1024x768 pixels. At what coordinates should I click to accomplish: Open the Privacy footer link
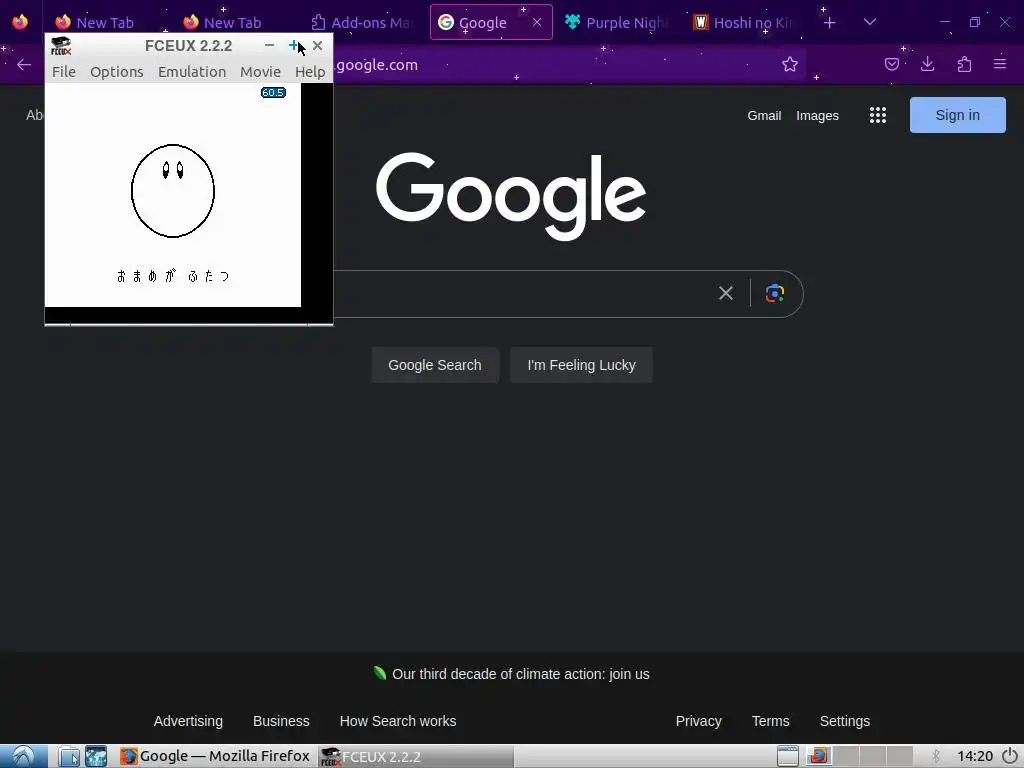point(698,721)
